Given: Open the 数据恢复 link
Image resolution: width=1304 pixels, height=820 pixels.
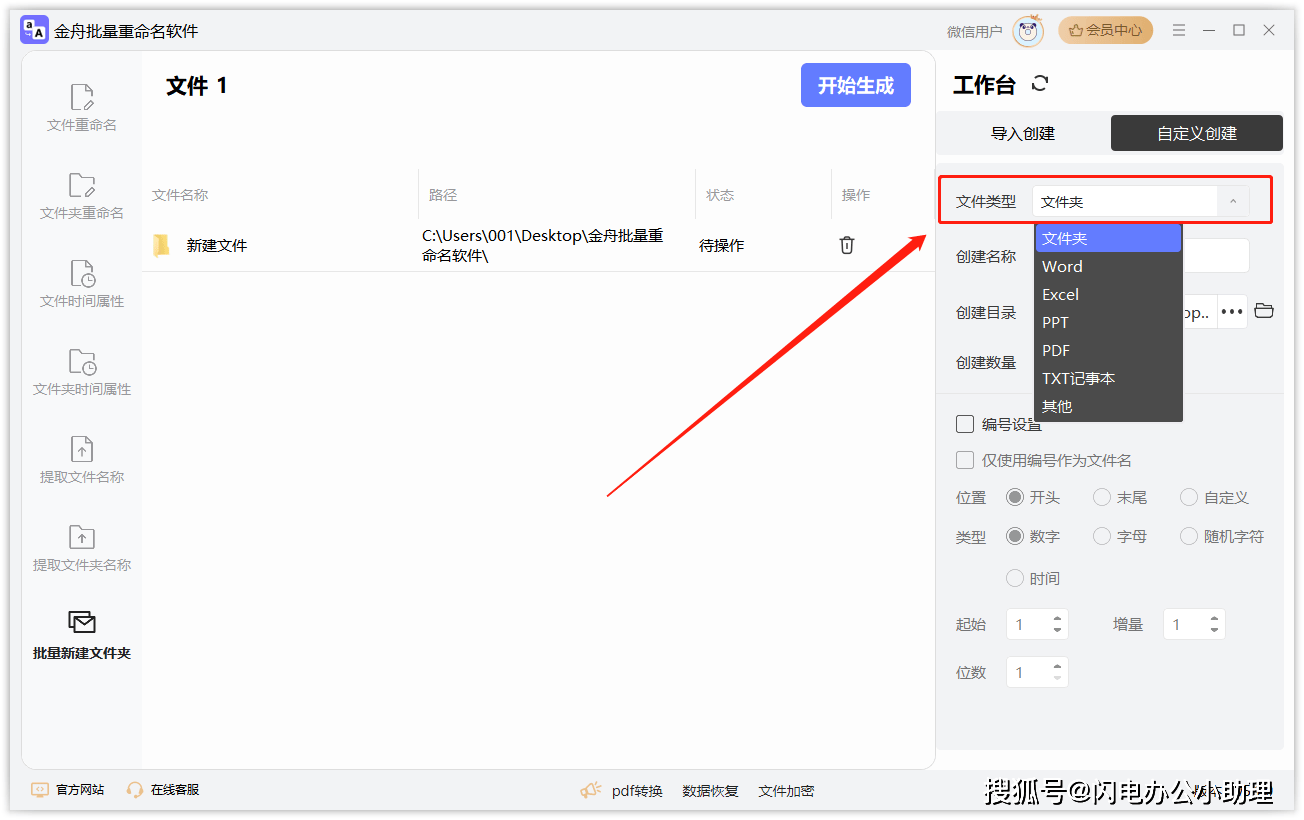Looking at the screenshot, I should tap(710, 791).
